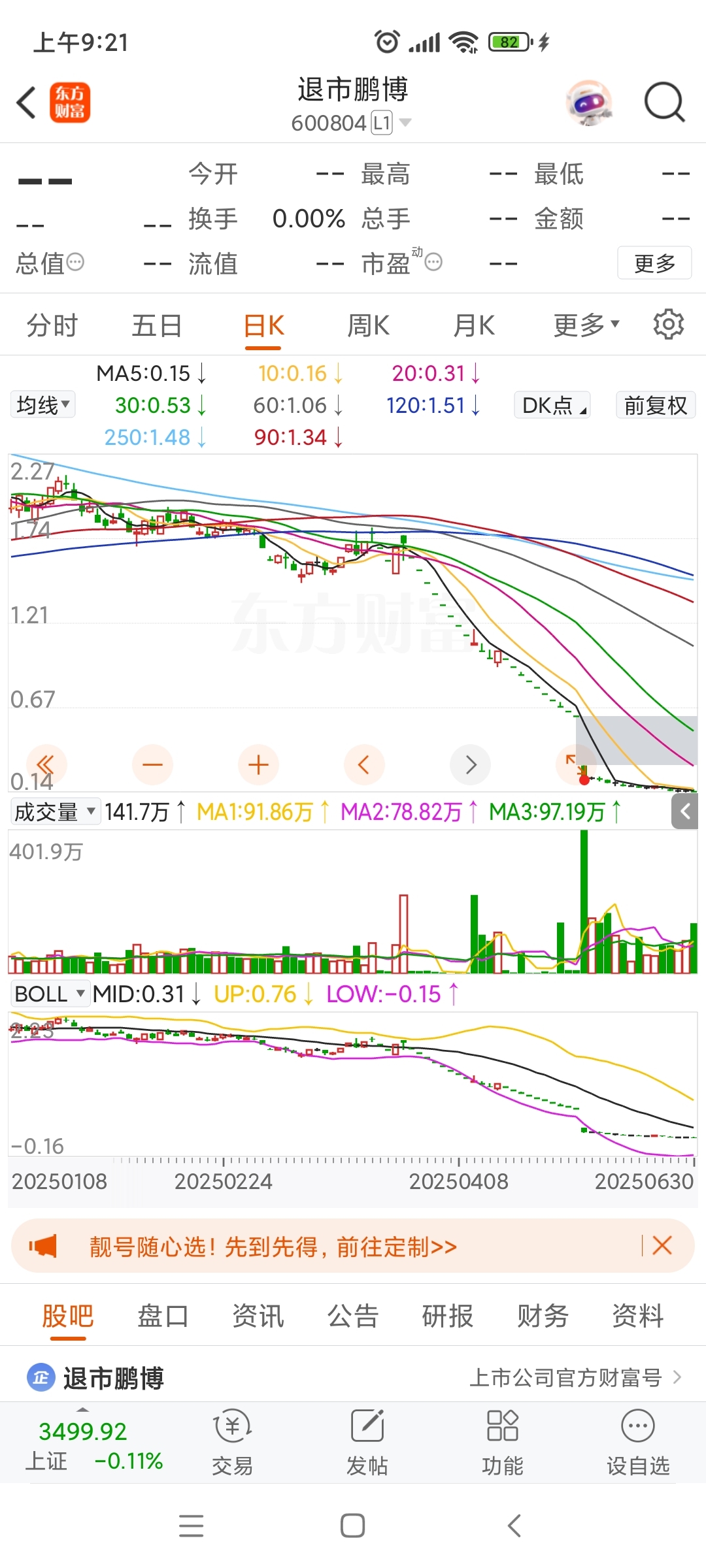This screenshot has width=706, height=1568.
Task: Tap the back arrow in header
Action: pos(26,103)
